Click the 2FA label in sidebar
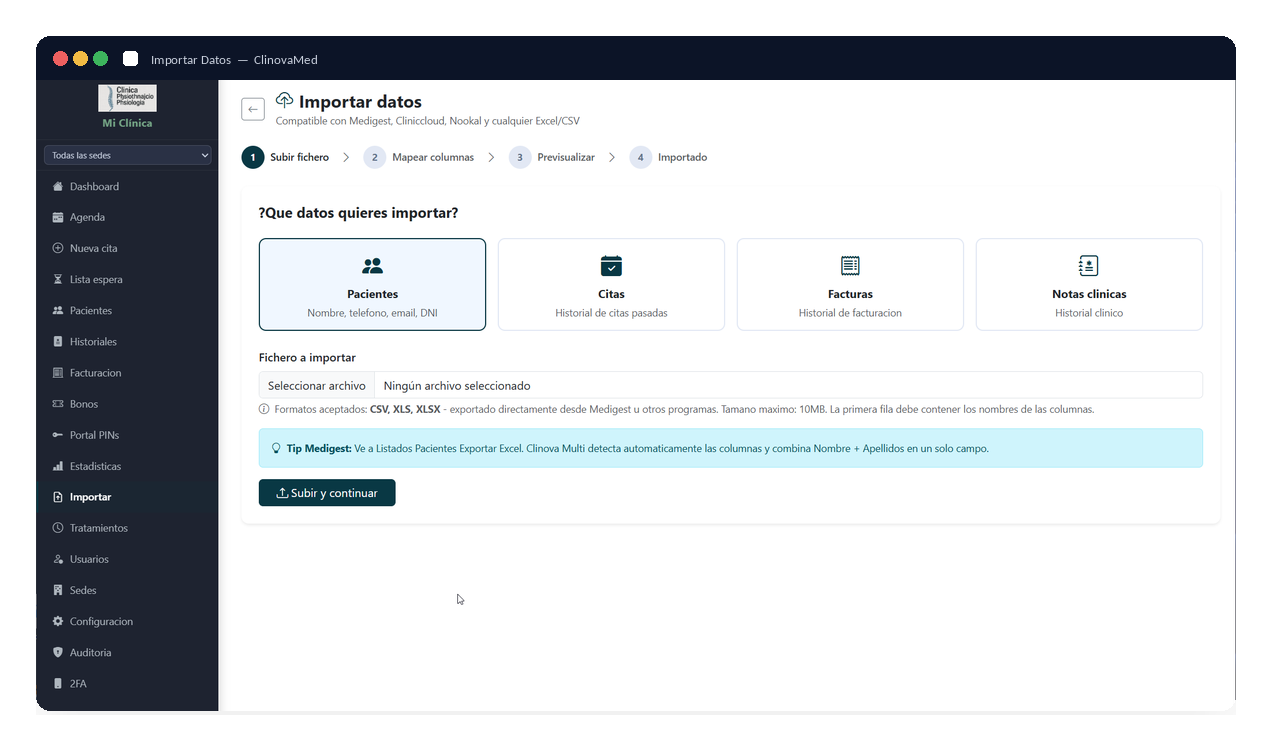The height and width of the screenshot is (747, 1272). (x=79, y=684)
